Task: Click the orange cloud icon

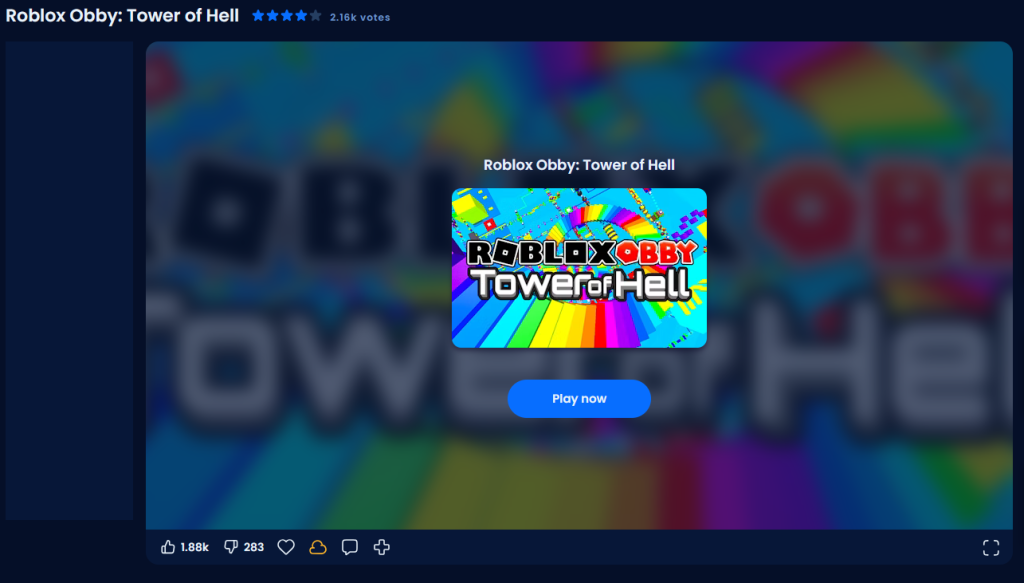Action: coord(318,547)
